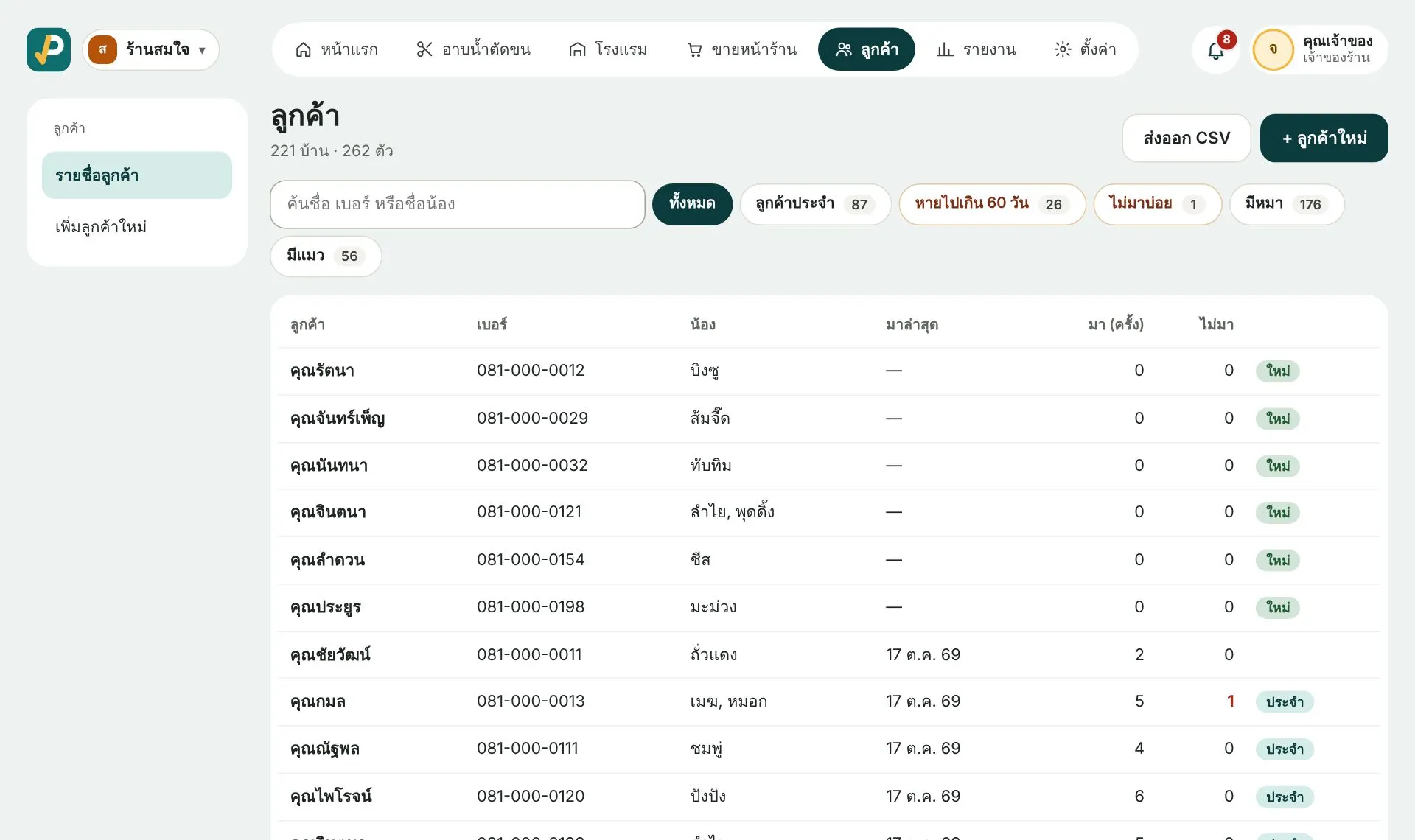The width and height of the screenshot is (1415, 840).
Task: Open ขายหน้าร้าน storefront tab
Action: [741, 49]
